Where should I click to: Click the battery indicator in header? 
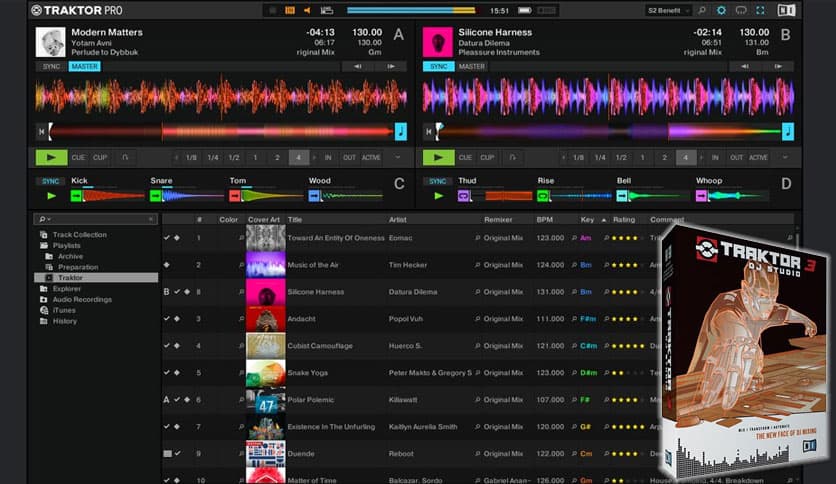click(x=525, y=10)
